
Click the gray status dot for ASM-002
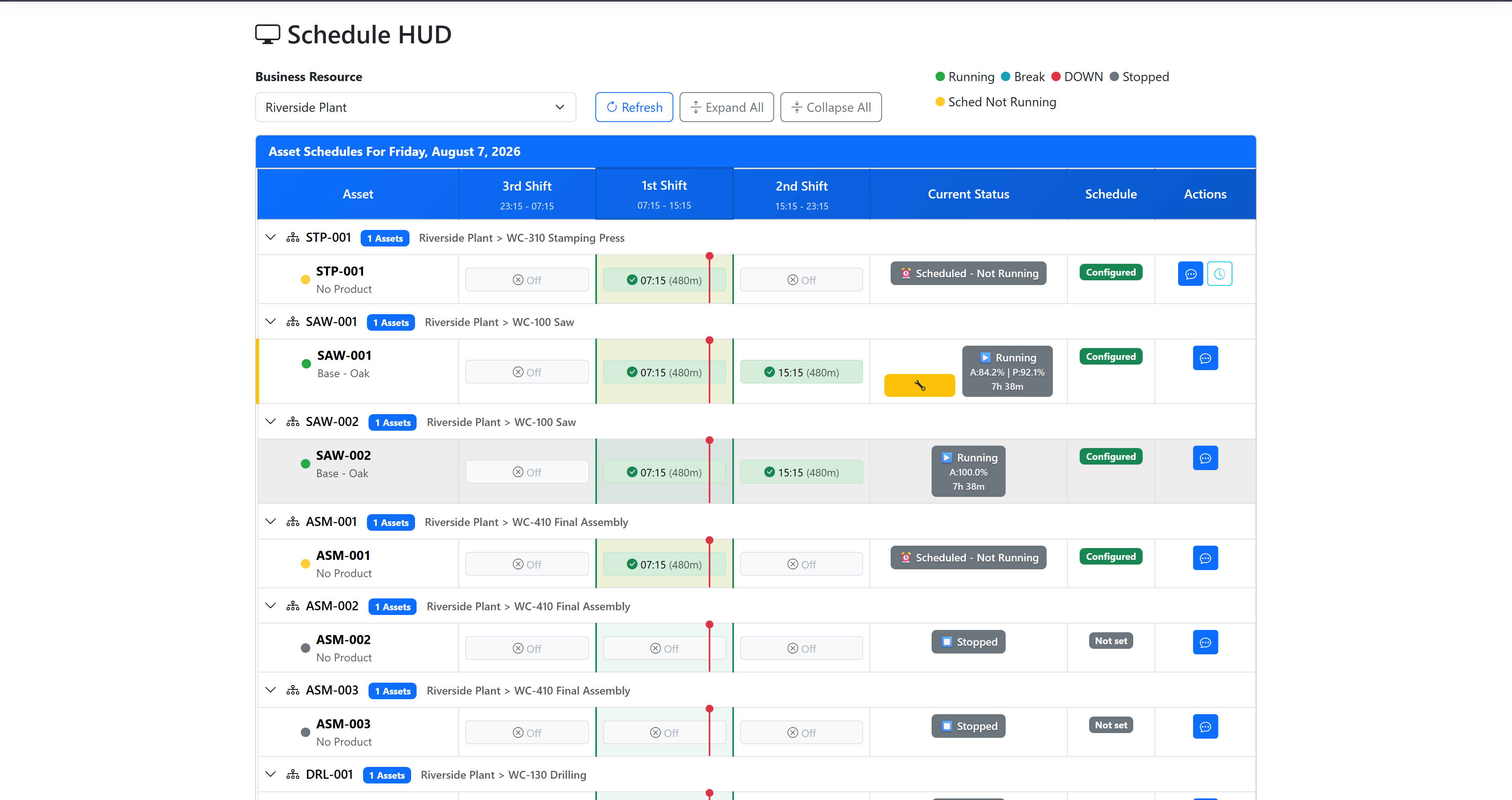pyautogui.click(x=305, y=648)
